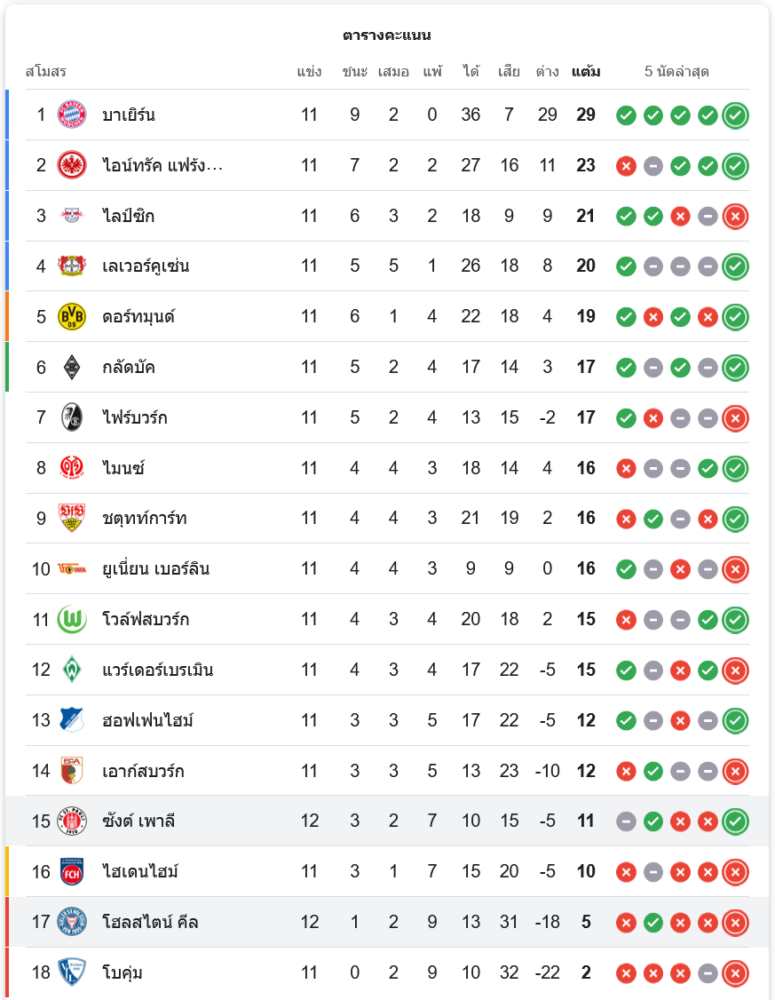Click the Bayer Leverkusen crest
Image resolution: width=775 pixels, height=1000 pixels.
tap(72, 266)
